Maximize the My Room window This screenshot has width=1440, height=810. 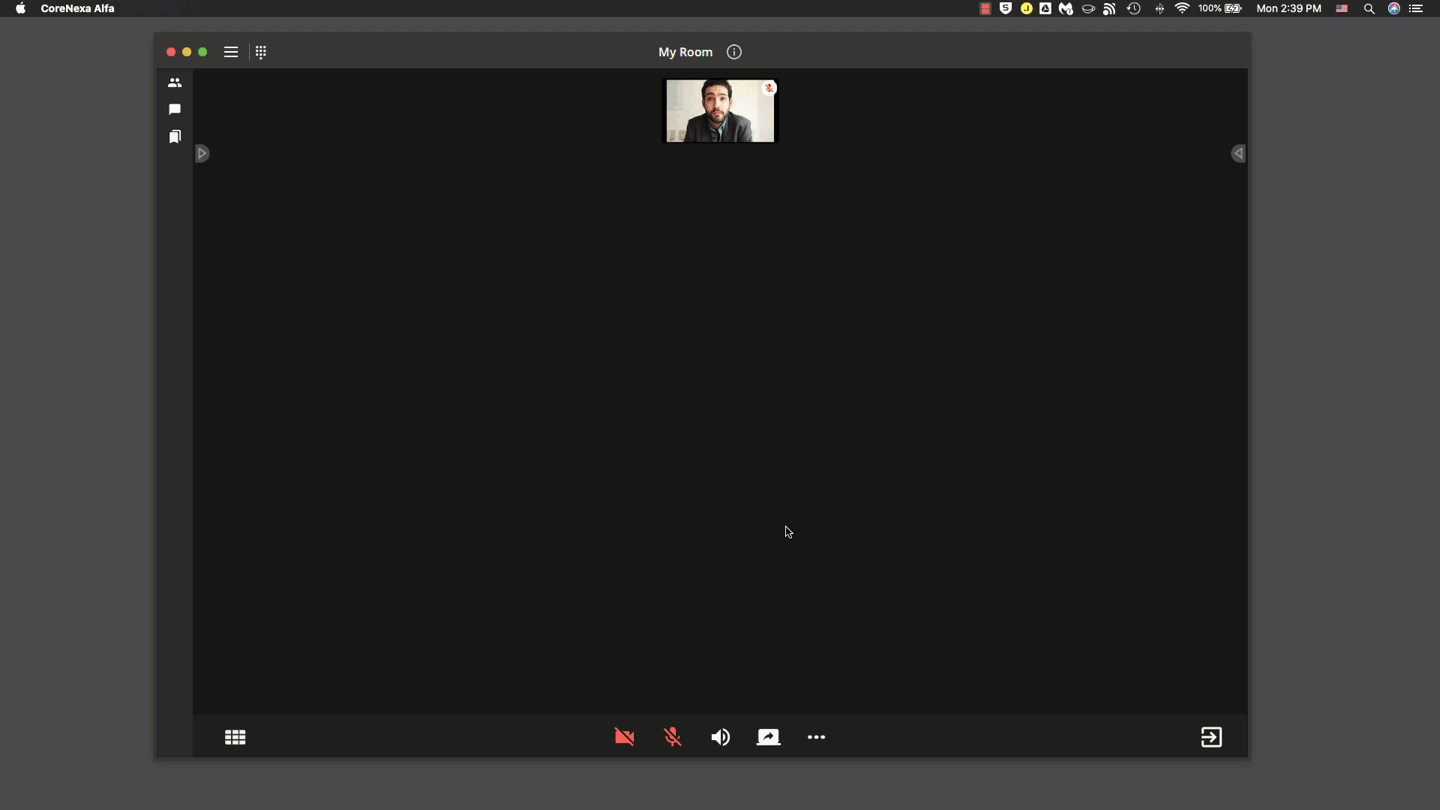pos(203,52)
